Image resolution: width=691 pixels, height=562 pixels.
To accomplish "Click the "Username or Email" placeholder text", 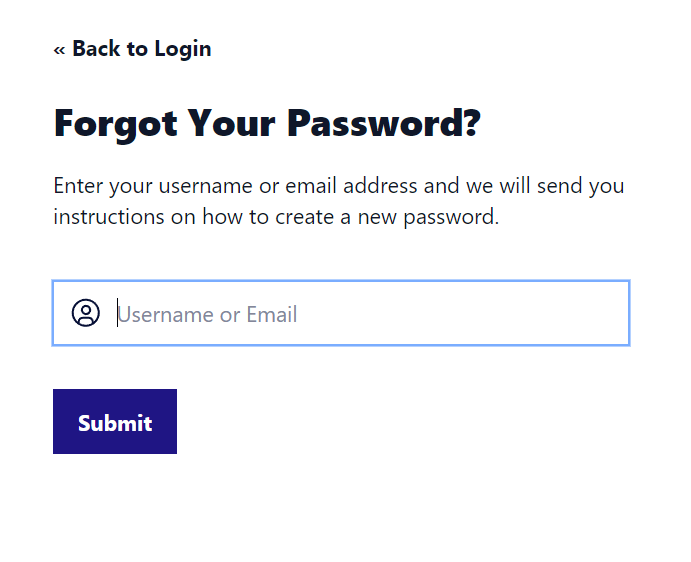I will (208, 315).
